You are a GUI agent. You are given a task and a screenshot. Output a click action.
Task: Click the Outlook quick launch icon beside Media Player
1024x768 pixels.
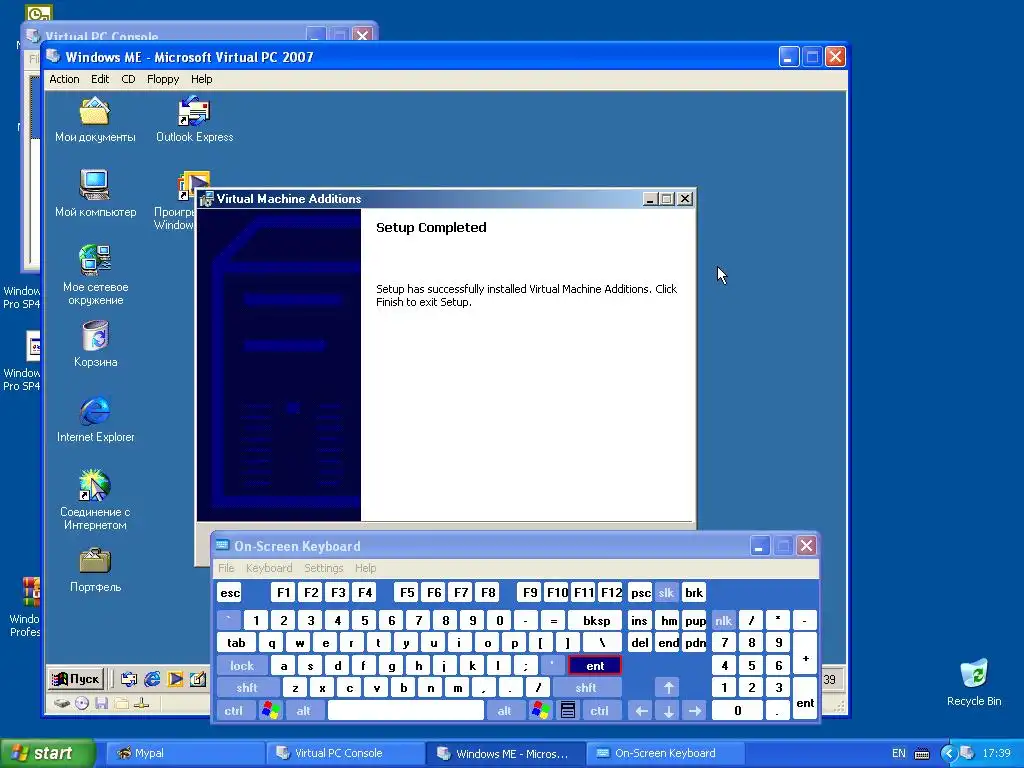129,679
